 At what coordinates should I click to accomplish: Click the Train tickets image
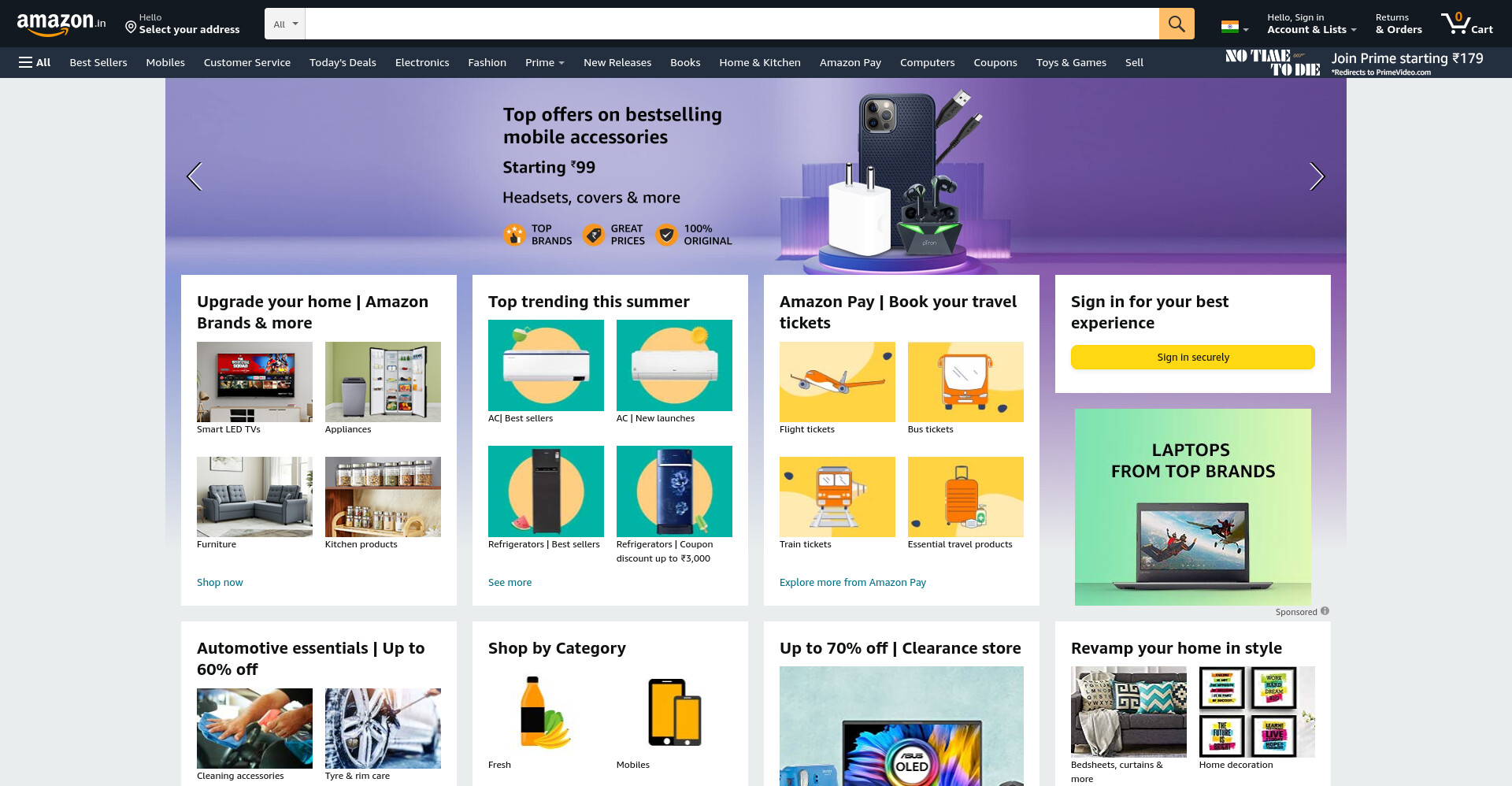pyautogui.click(x=837, y=497)
